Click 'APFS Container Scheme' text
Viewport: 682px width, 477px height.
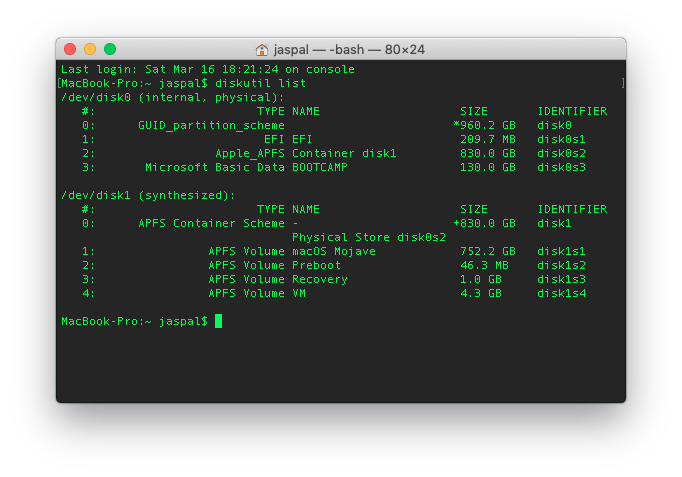[211, 223]
